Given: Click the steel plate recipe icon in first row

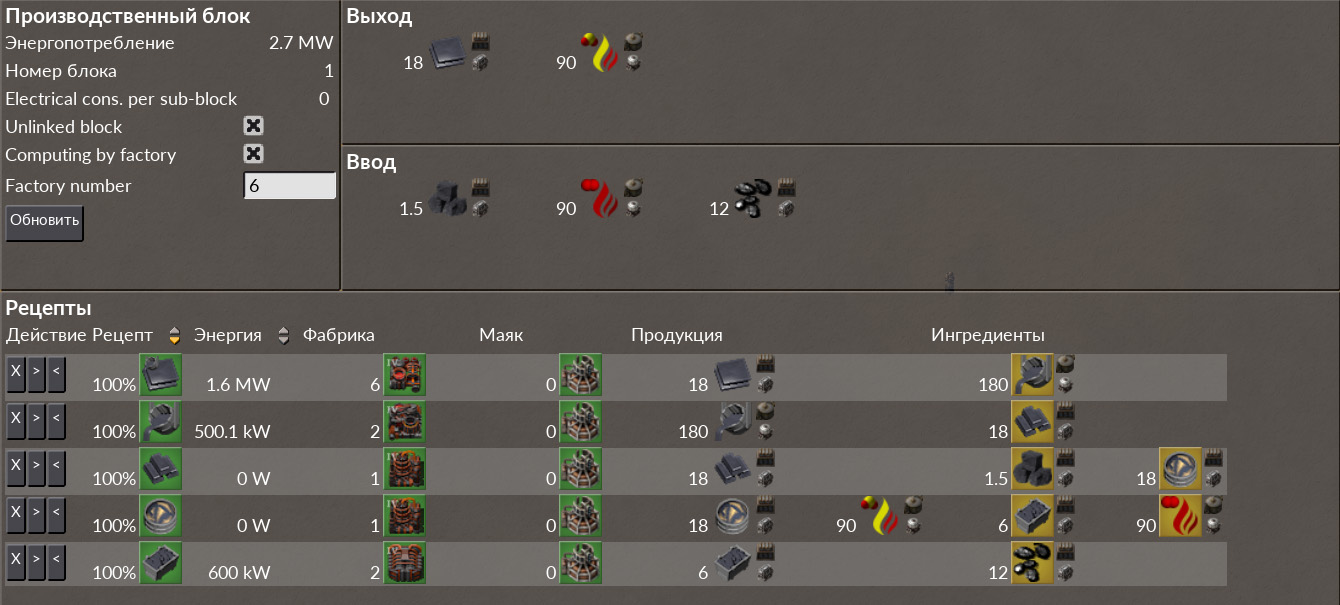Looking at the screenshot, I should [160, 374].
